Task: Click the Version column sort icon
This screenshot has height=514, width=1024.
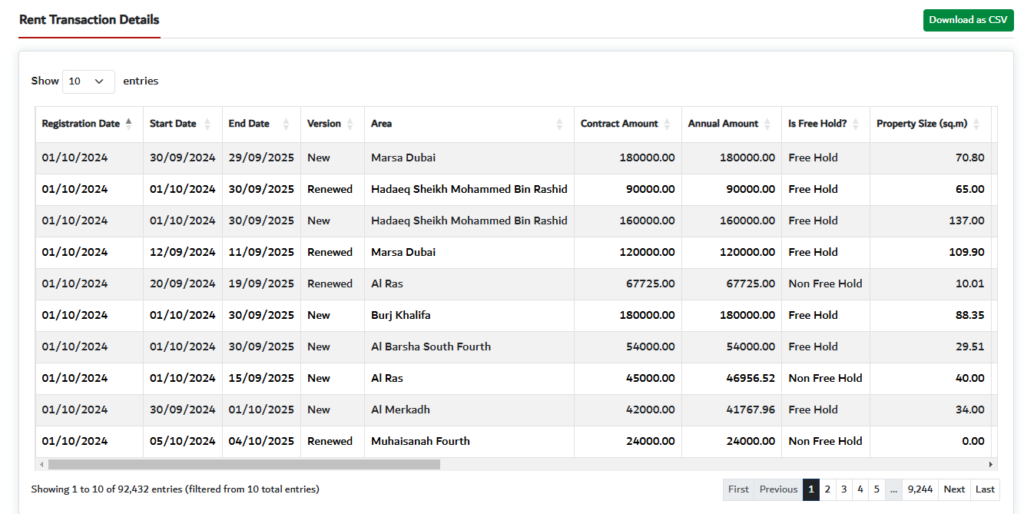Action: [x=349, y=124]
